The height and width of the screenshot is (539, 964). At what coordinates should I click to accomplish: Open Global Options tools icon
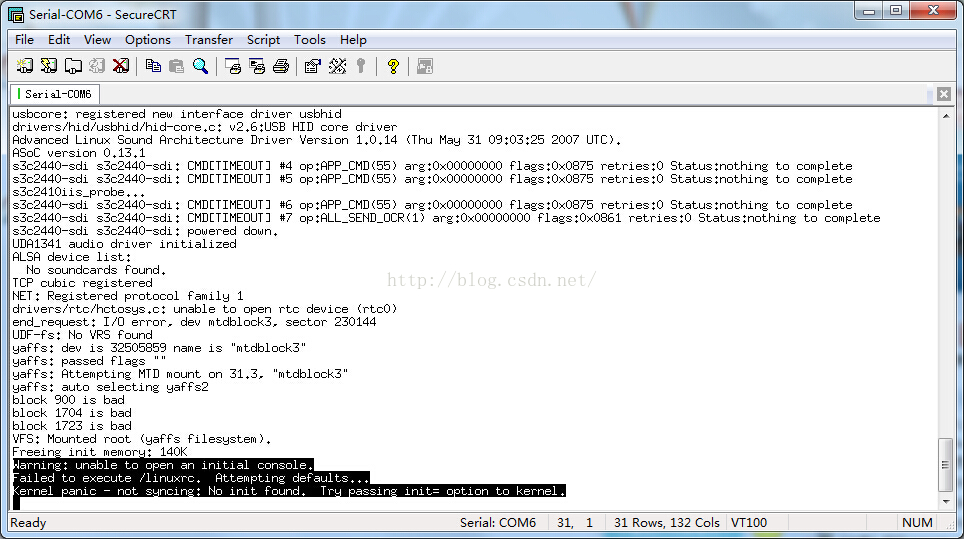coord(337,66)
